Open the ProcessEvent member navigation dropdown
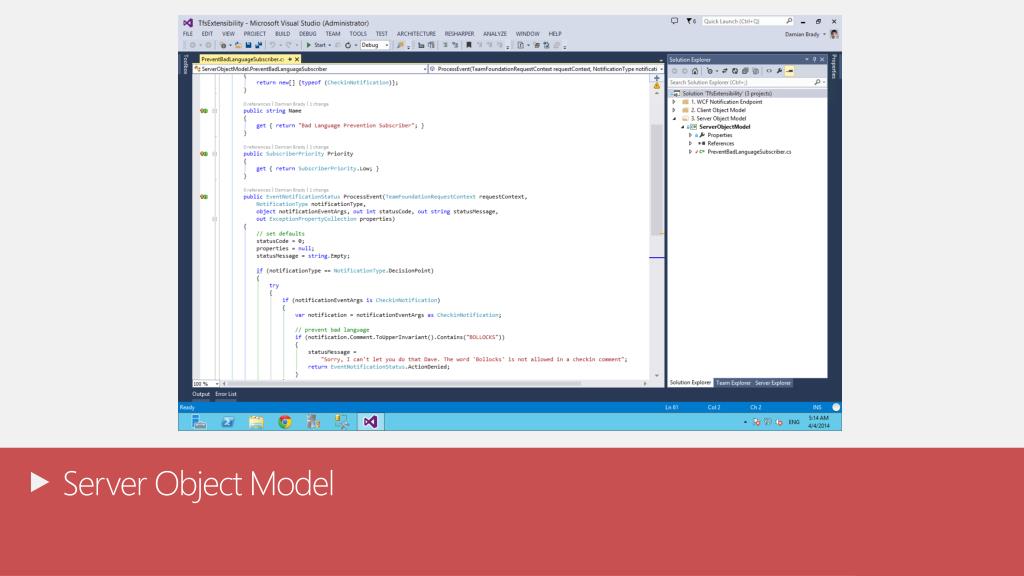Viewport: 1024px width, 576px height. (546, 69)
